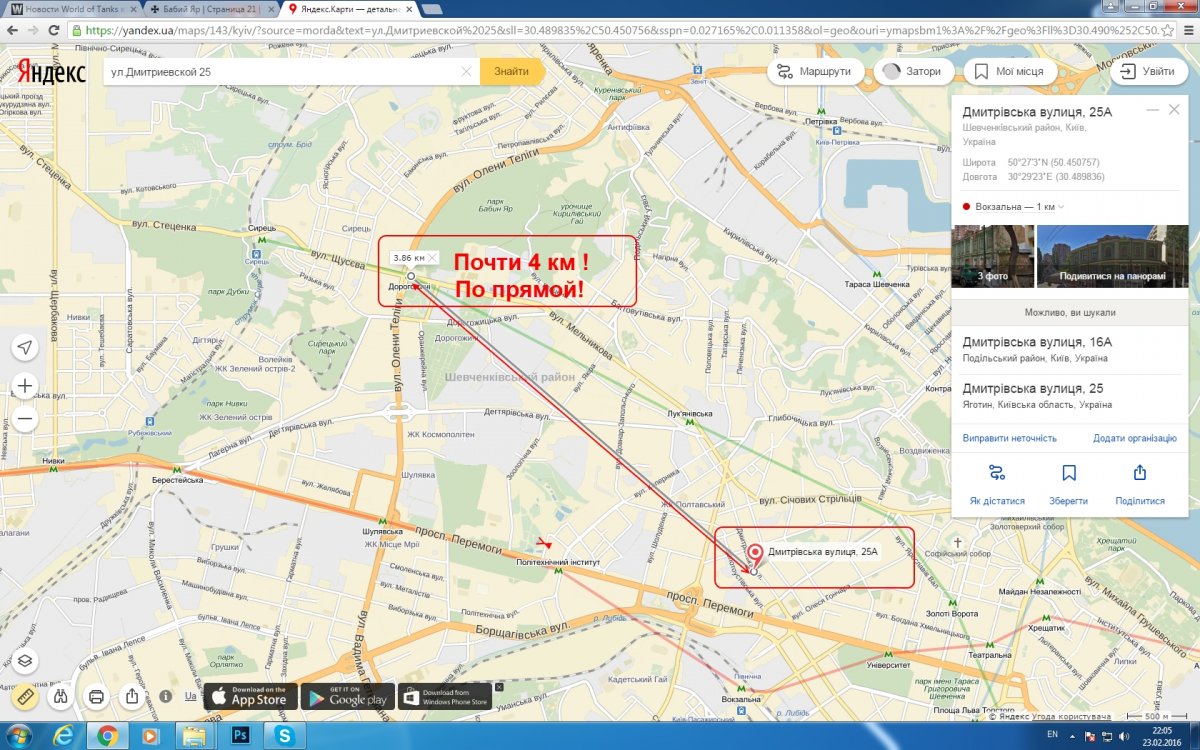Open Windows Explorer folder in taskbar
Viewport: 1200px width, 750px height.
(x=193, y=736)
